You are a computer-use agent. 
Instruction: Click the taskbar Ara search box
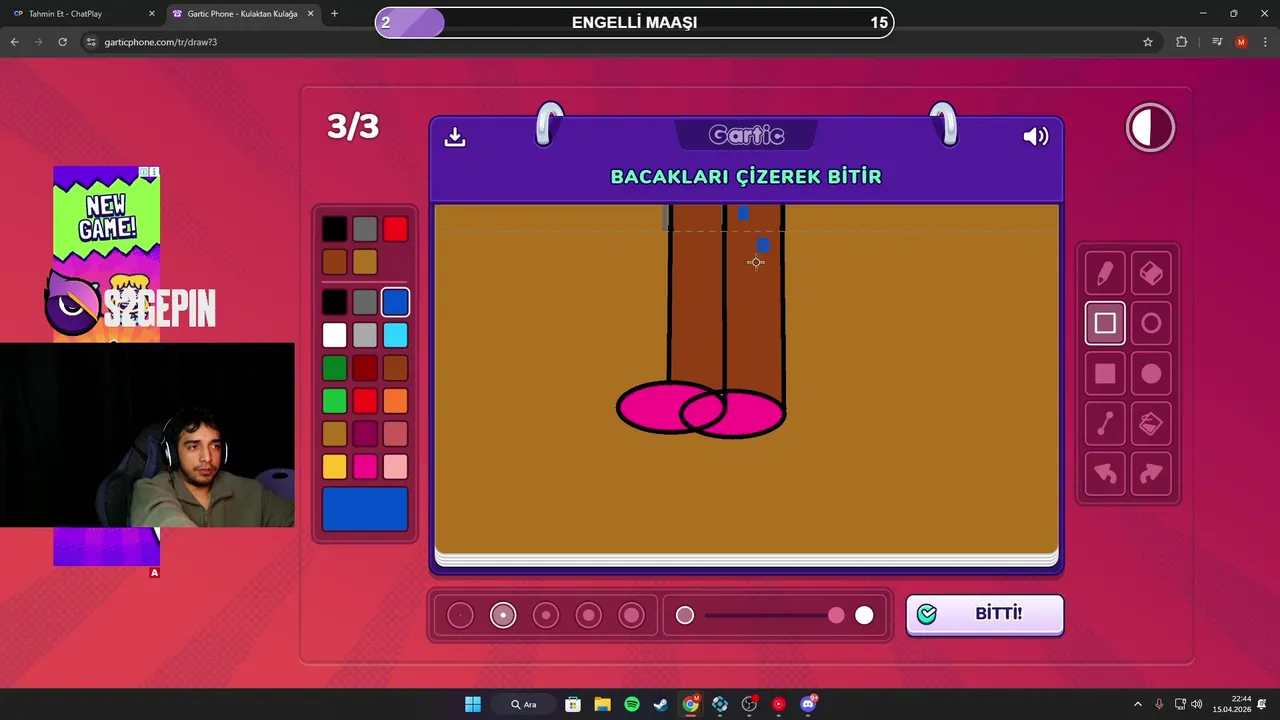tap(525, 704)
